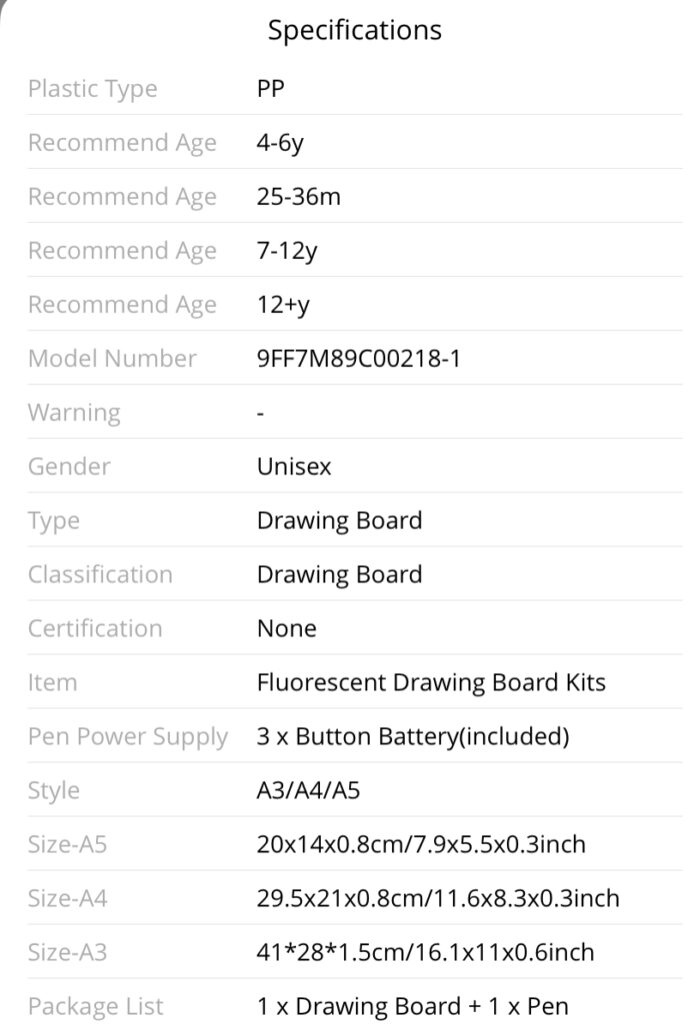Tap model number 9FF7M89C00218-1
Image resolution: width=700 pixels, height=1030 pixels.
359,359
